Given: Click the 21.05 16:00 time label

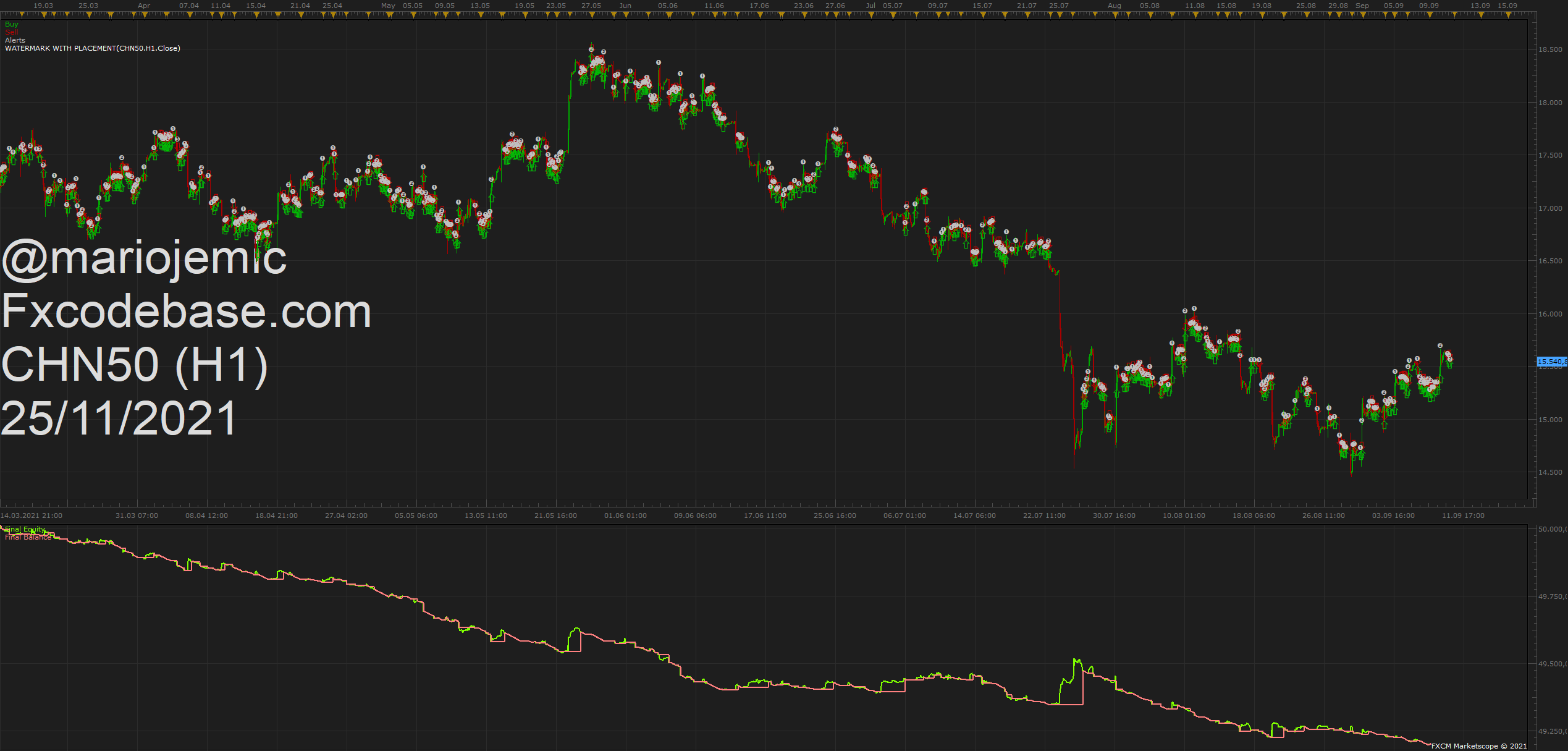Looking at the screenshot, I should pyautogui.click(x=556, y=516).
